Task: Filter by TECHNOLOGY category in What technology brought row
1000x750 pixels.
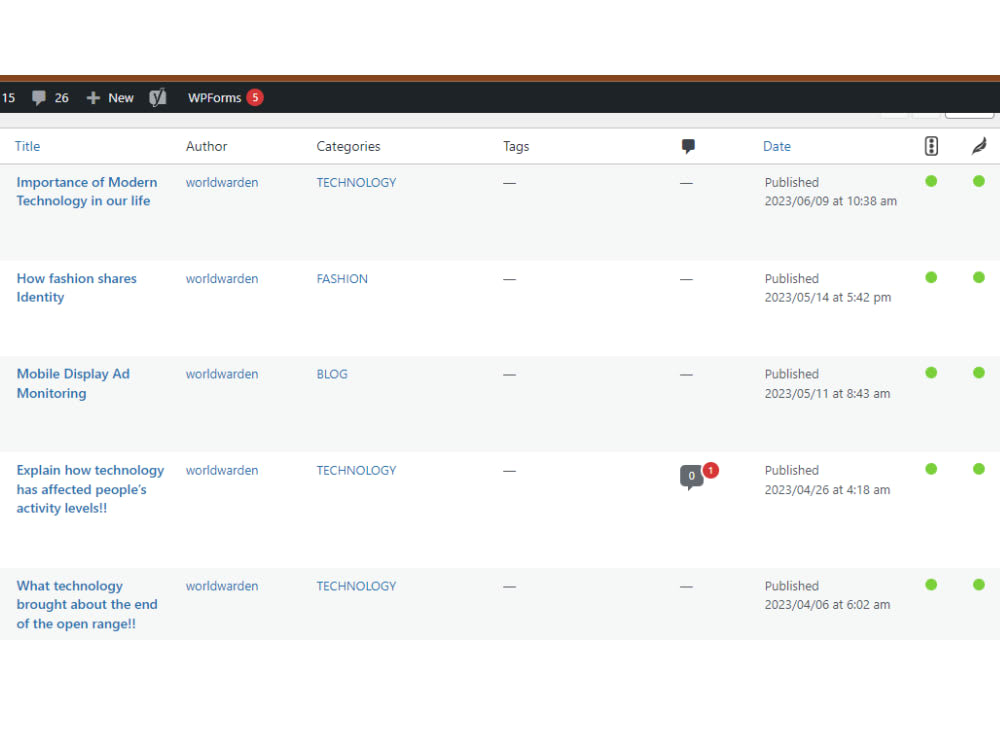Action: point(357,585)
